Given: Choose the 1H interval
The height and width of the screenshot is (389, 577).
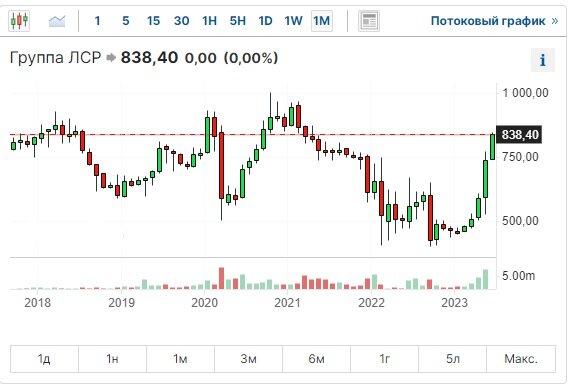Looking at the screenshot, I should (x=209, y=21).
